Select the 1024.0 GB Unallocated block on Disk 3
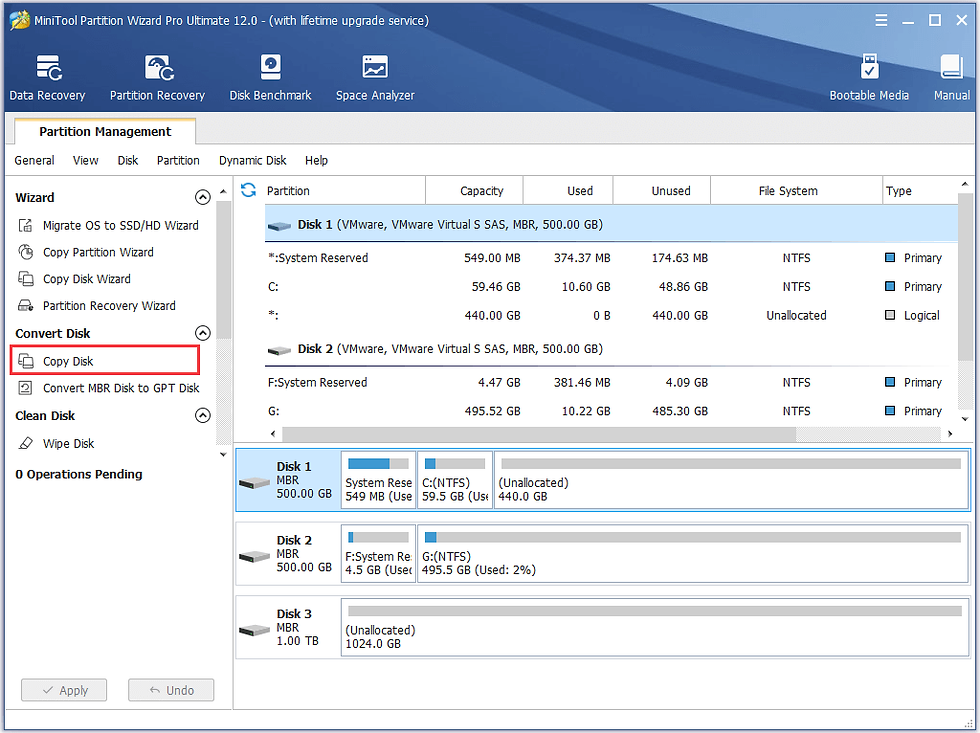The height and width of the screenshot is (733, 980). point(655,627)
